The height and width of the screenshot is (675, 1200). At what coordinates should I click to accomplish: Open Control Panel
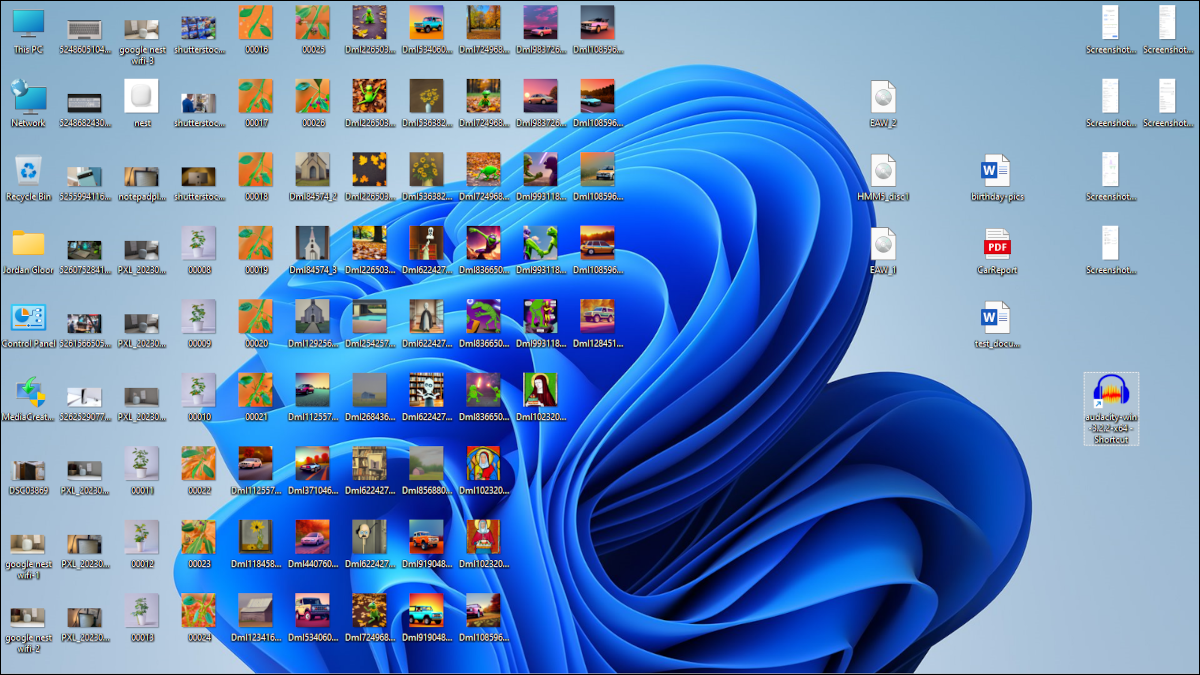pos(27,318)
